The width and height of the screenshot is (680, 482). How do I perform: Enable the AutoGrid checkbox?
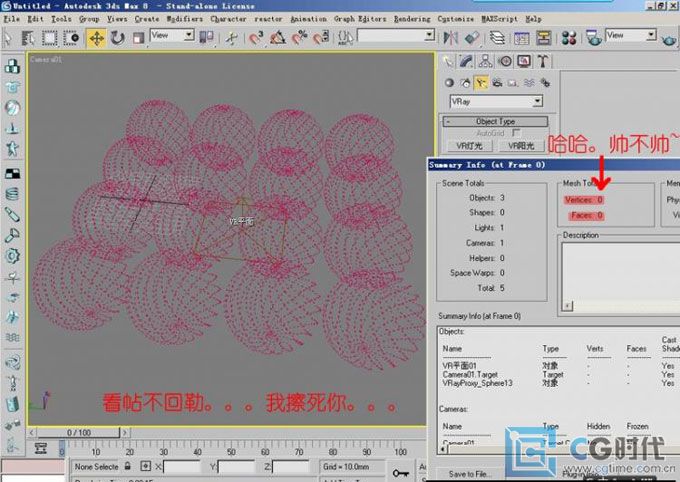[x=516, y=133]
